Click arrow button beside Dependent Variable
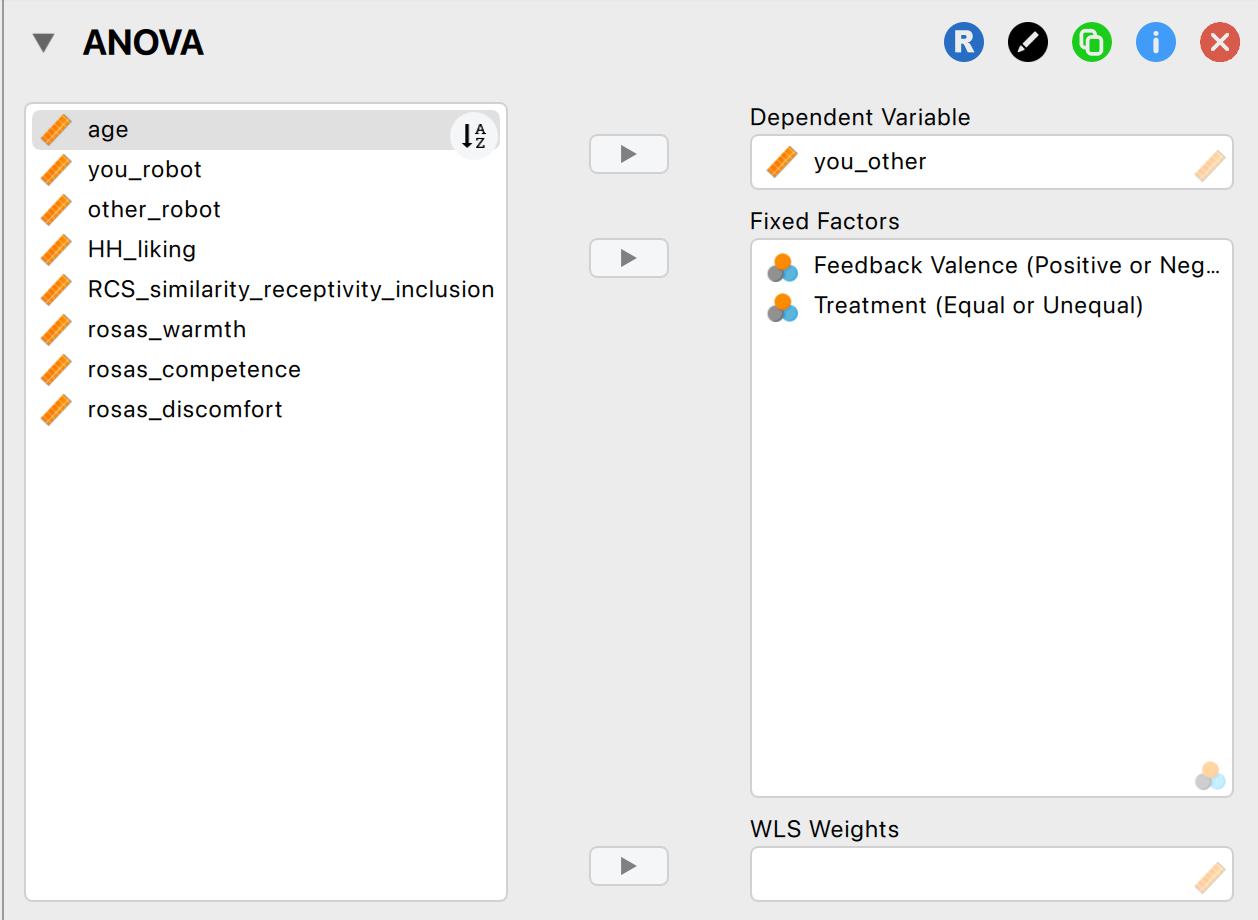This screenshot has height=920, width=1258. tap(628, 154)
